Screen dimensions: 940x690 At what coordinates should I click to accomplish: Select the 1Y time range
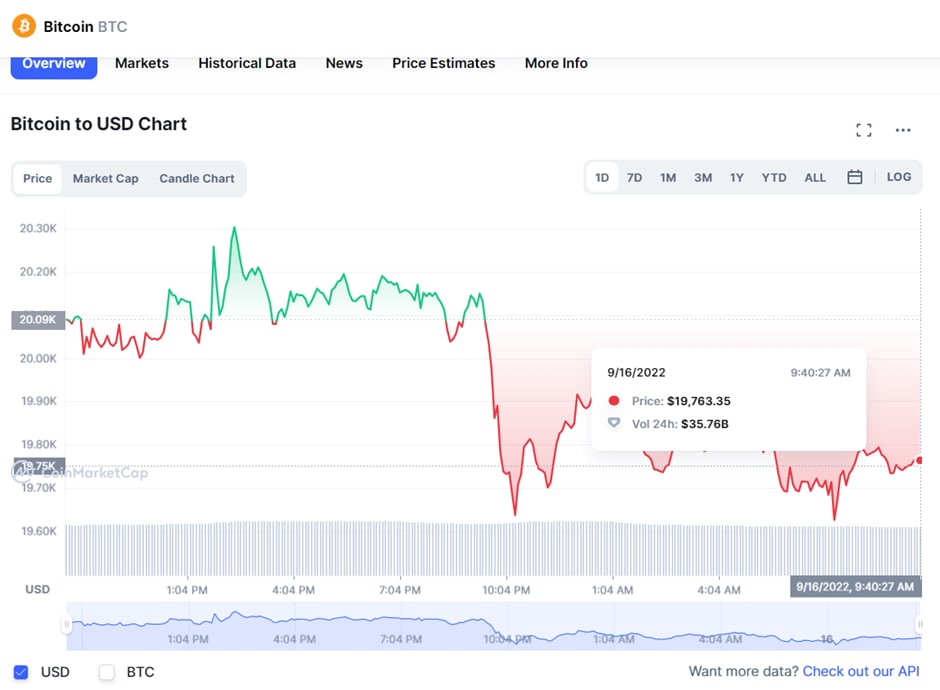(737, 177)
